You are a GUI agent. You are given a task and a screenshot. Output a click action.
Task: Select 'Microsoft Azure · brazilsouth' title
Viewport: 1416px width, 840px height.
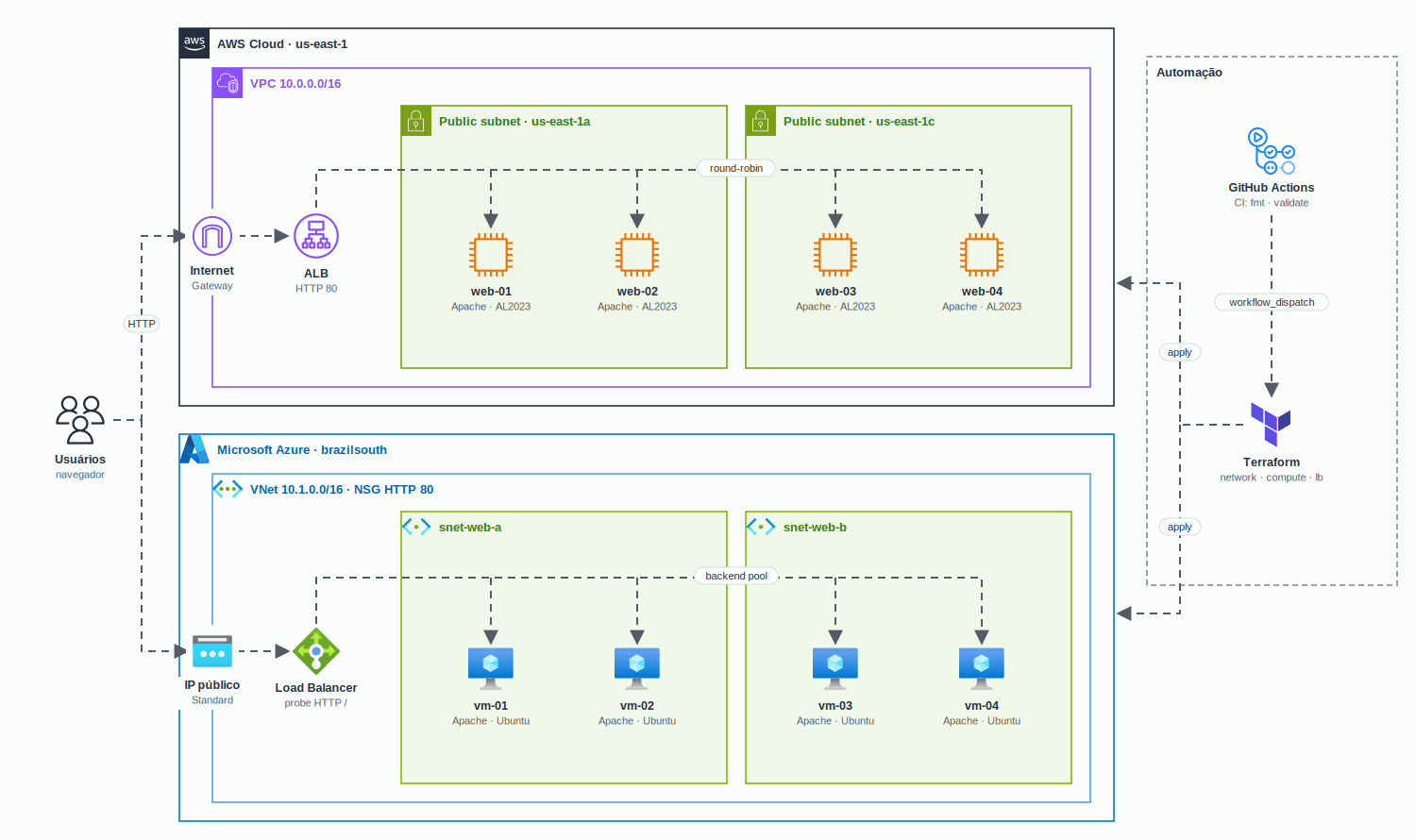(x=302, y=449)
